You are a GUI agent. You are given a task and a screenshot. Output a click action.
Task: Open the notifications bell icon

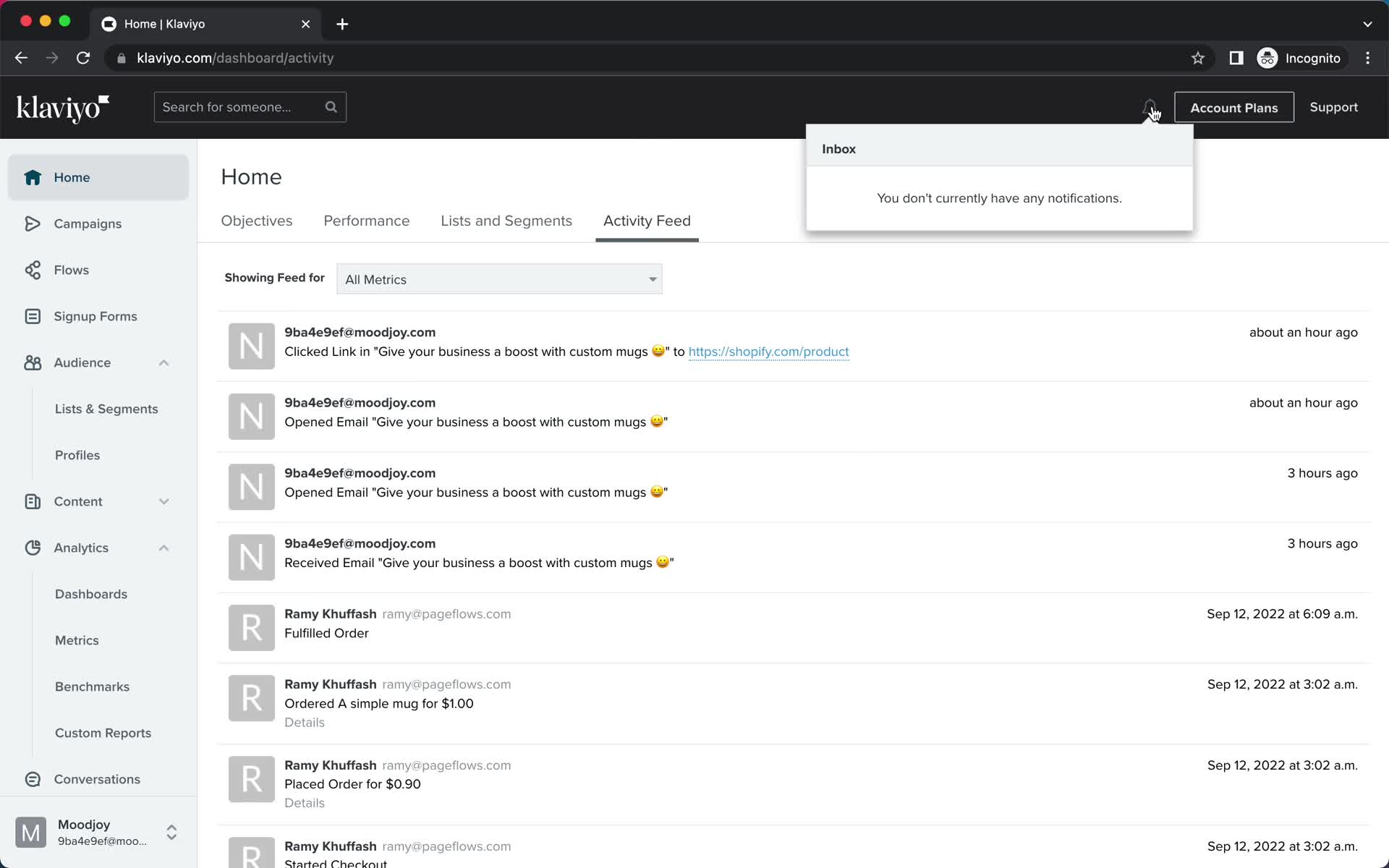[x=1150, y=107]
